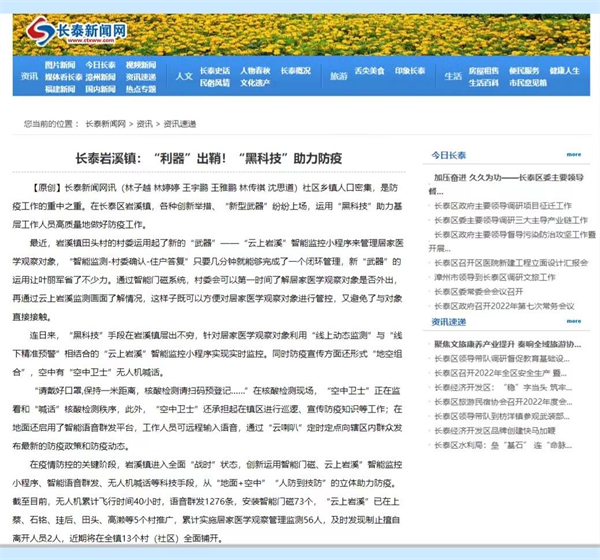Open article 长泰区召开2022年全区安全生产
The width and height of the screenshot is (600, 560).
click(x=501, y=373)
